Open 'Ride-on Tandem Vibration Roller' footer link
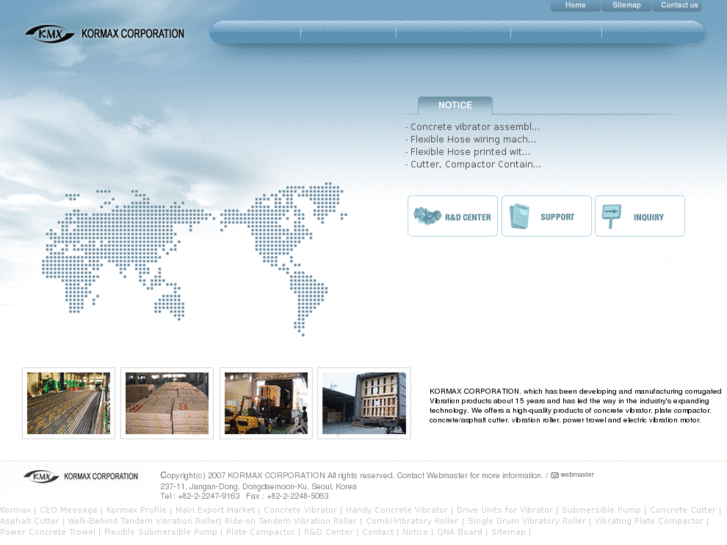This screenshot has height=545, width=727. point(291,521)
